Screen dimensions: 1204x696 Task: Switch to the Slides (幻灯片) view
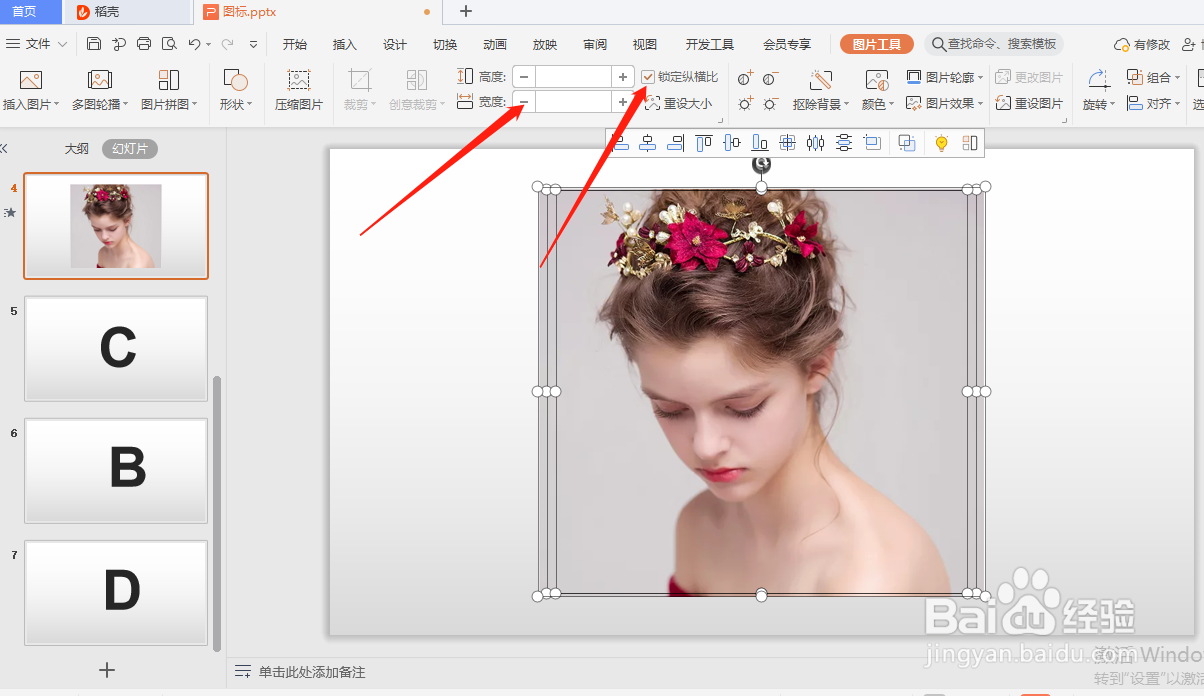point(130,149)
